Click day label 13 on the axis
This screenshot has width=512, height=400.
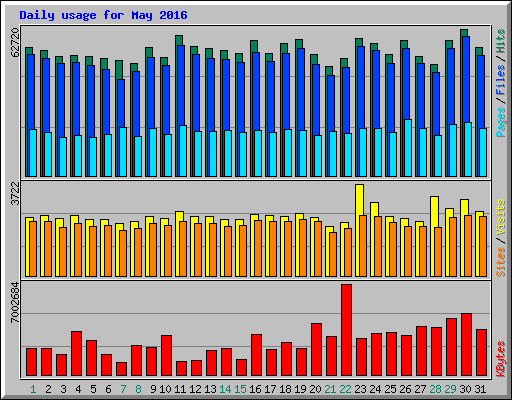(x=210, y=389)
